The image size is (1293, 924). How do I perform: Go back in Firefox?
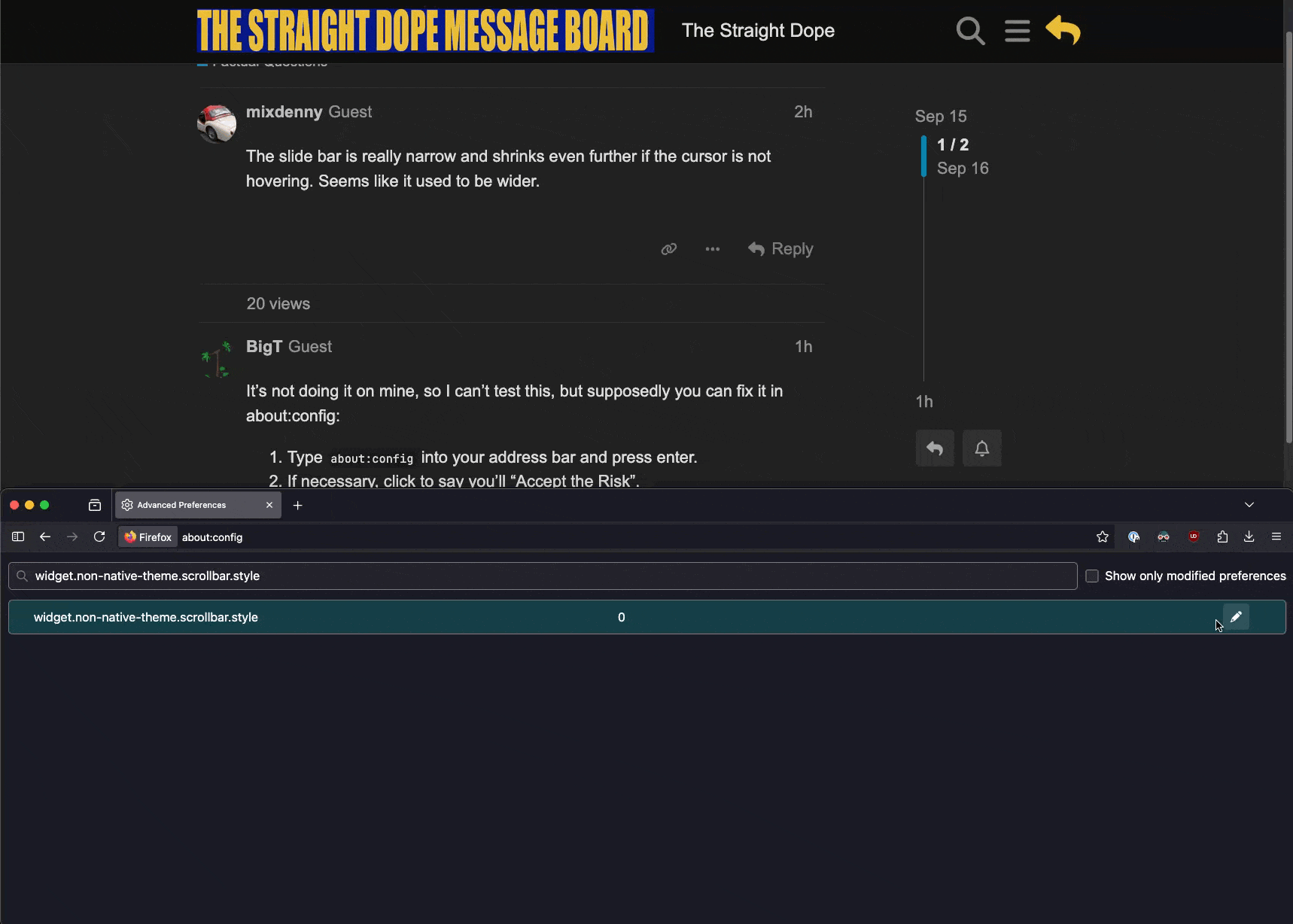[x=45, y=537]
